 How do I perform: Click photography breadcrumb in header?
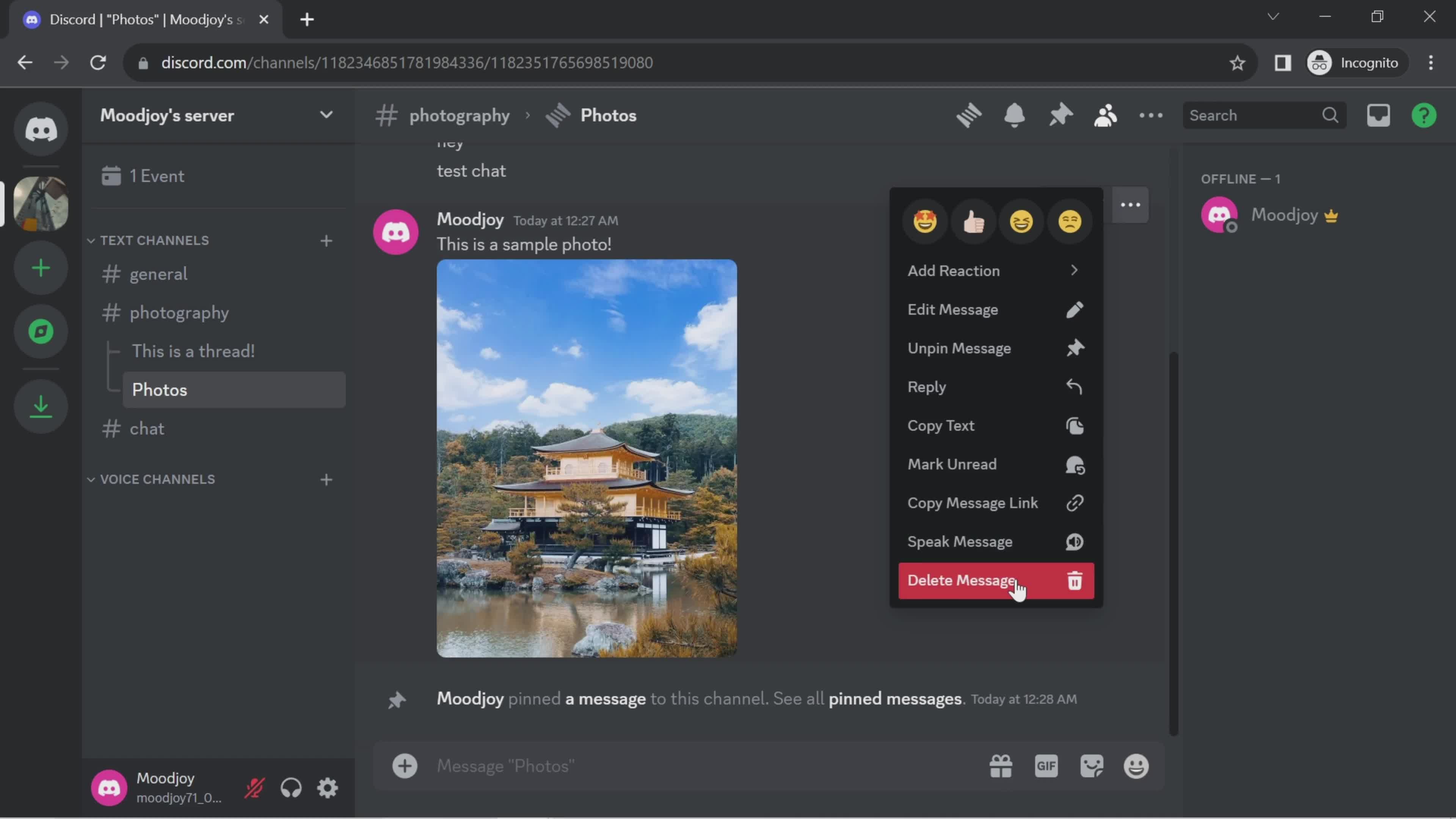[459, 115]
